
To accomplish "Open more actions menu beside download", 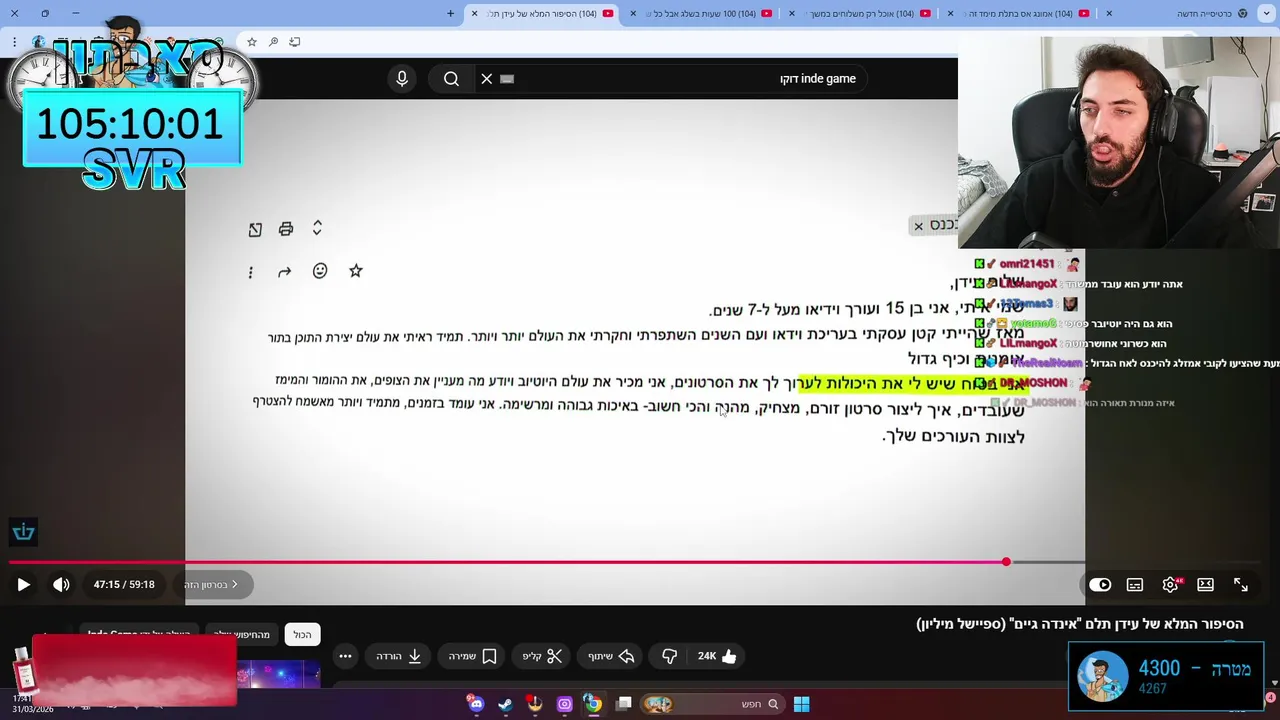I will tap(345, 656).
